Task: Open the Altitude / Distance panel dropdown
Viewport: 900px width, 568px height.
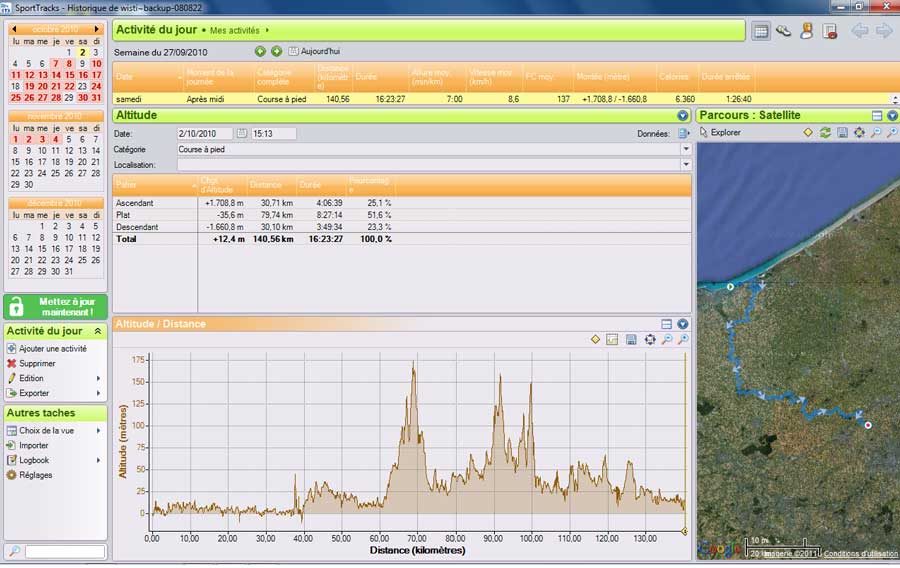Action: 682,324
